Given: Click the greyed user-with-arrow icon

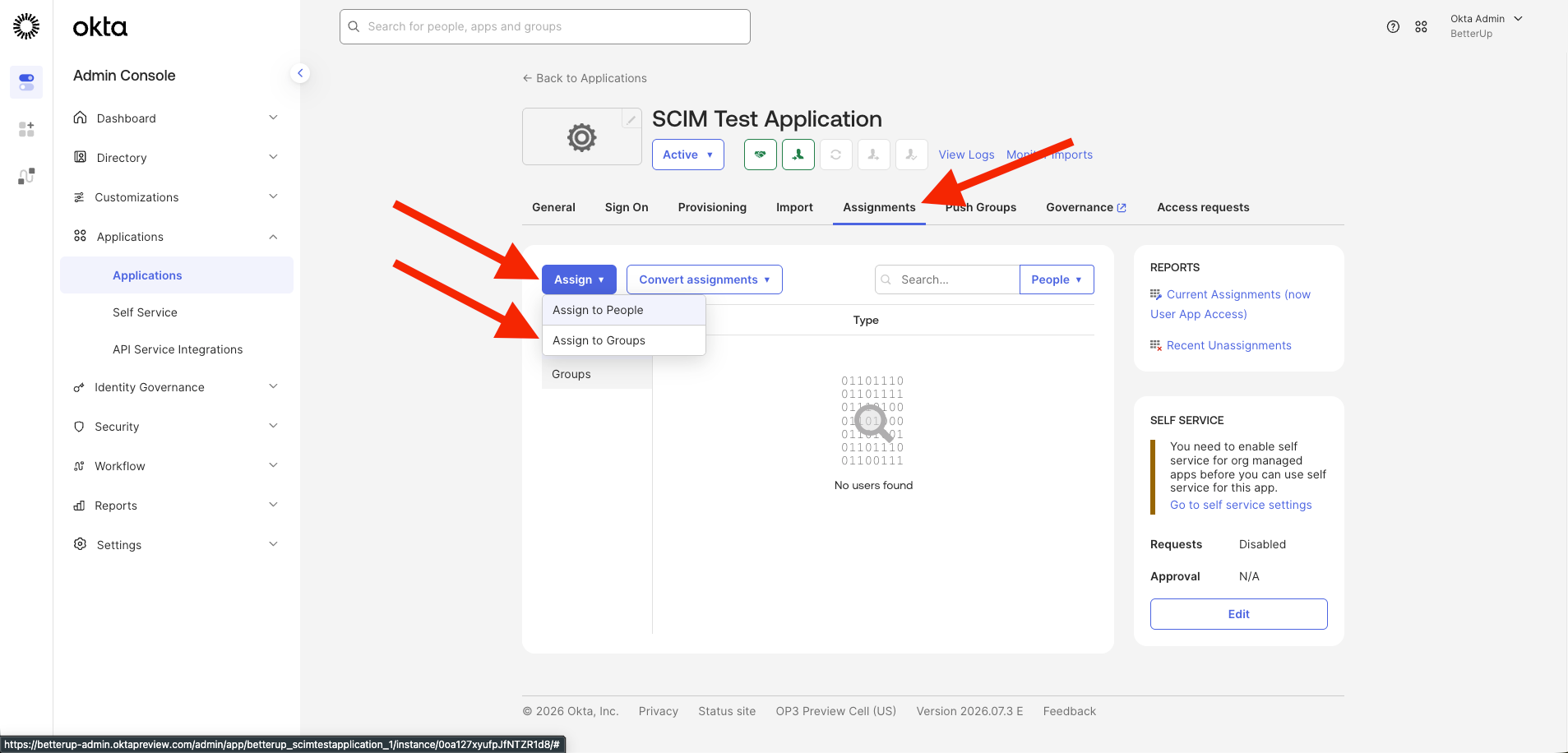Looking at the screenshot, I should coord(874,155).
